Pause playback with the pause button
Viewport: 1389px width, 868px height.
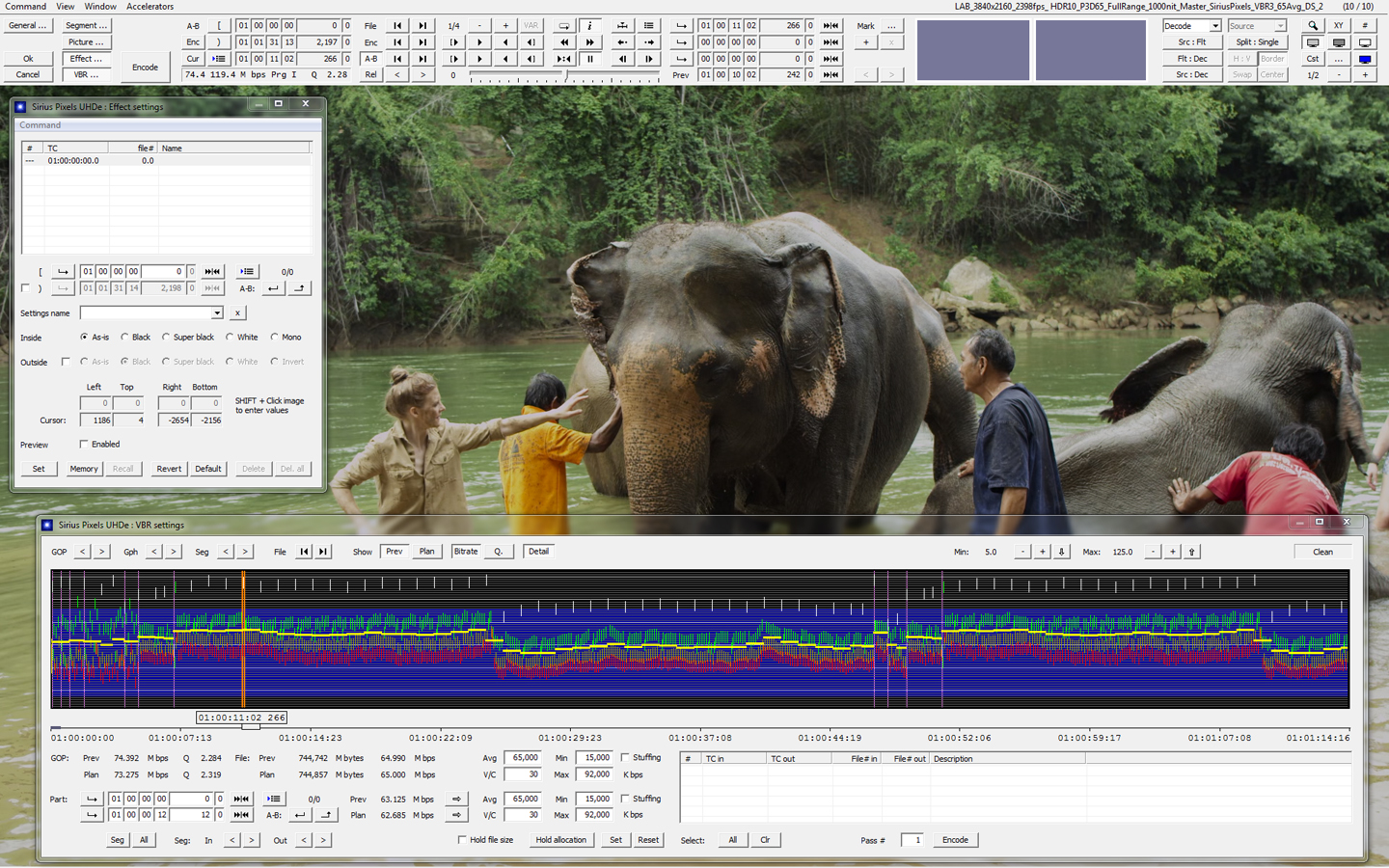point(590,59)
